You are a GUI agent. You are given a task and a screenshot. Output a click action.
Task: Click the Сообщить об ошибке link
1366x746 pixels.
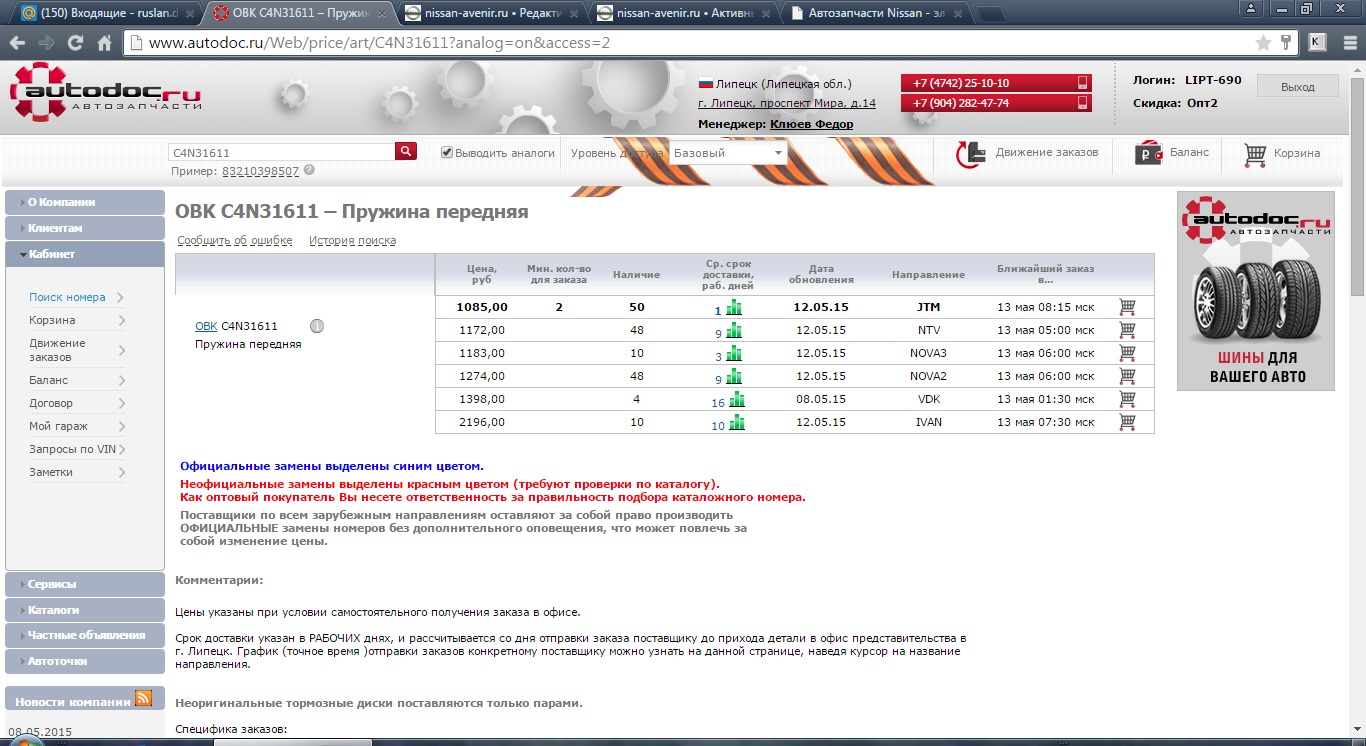[x=235, y=240]
